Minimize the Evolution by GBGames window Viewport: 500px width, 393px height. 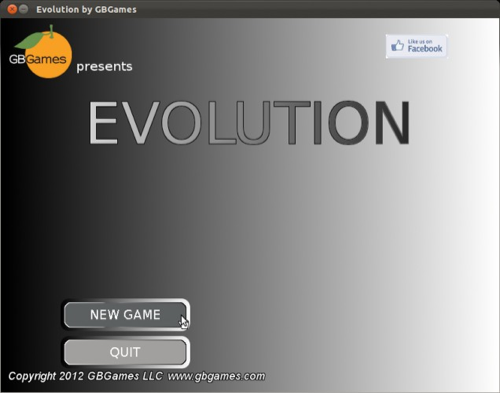click(x=23, y=9)
